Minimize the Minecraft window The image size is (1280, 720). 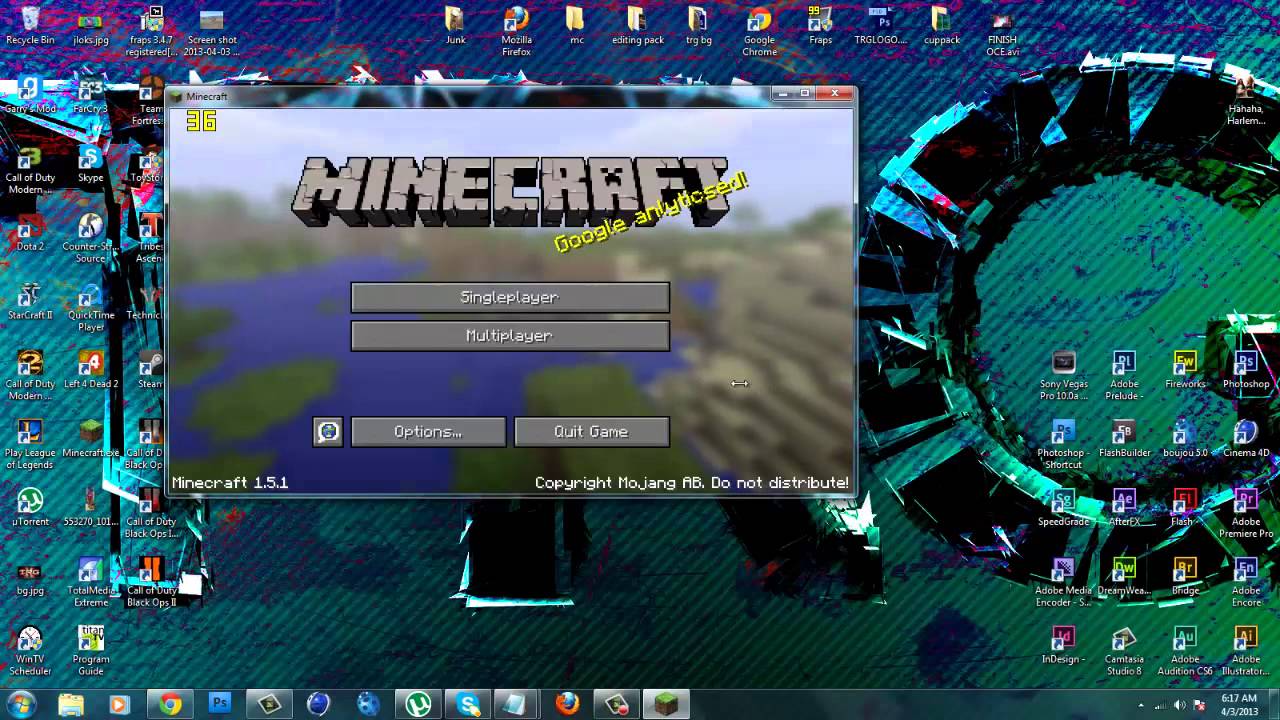point(785,94)
